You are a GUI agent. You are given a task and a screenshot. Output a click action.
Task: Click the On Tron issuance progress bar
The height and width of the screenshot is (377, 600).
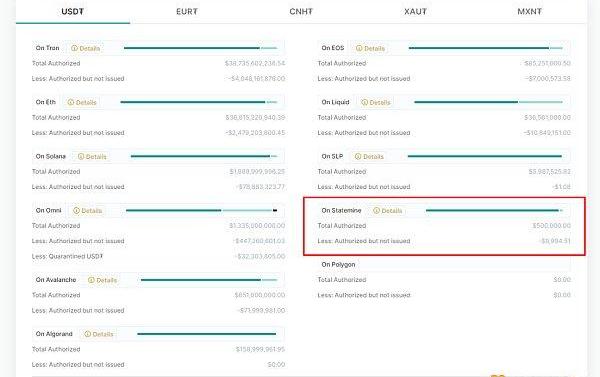point(200,48)
